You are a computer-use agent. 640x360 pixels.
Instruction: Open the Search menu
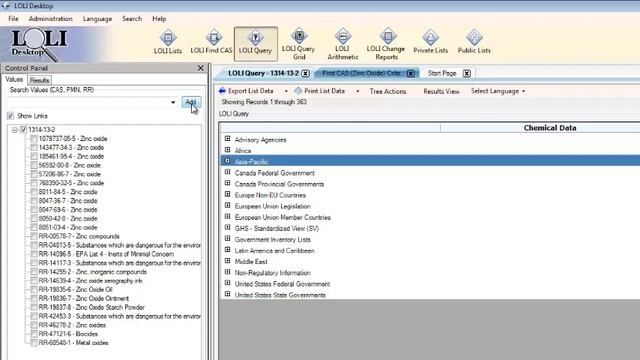point(132,19)
